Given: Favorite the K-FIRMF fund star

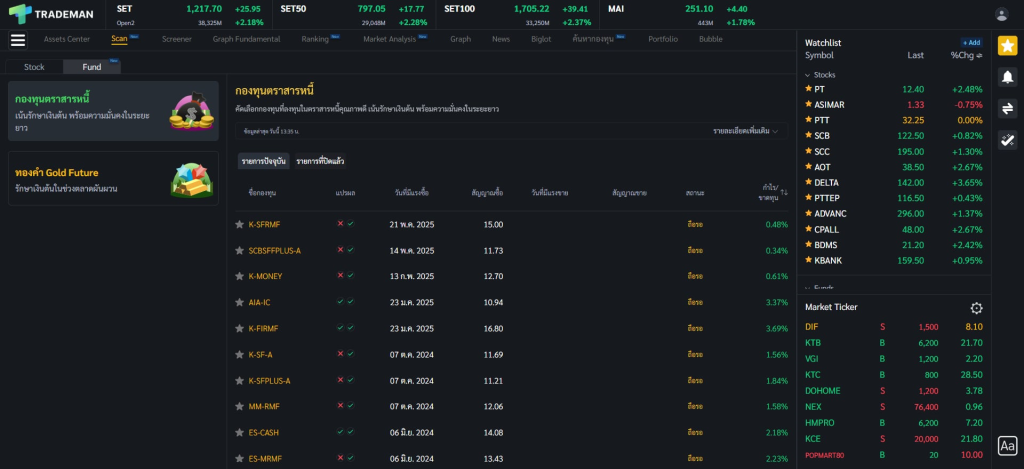Looking at the screenshot, I should (240, 329).
